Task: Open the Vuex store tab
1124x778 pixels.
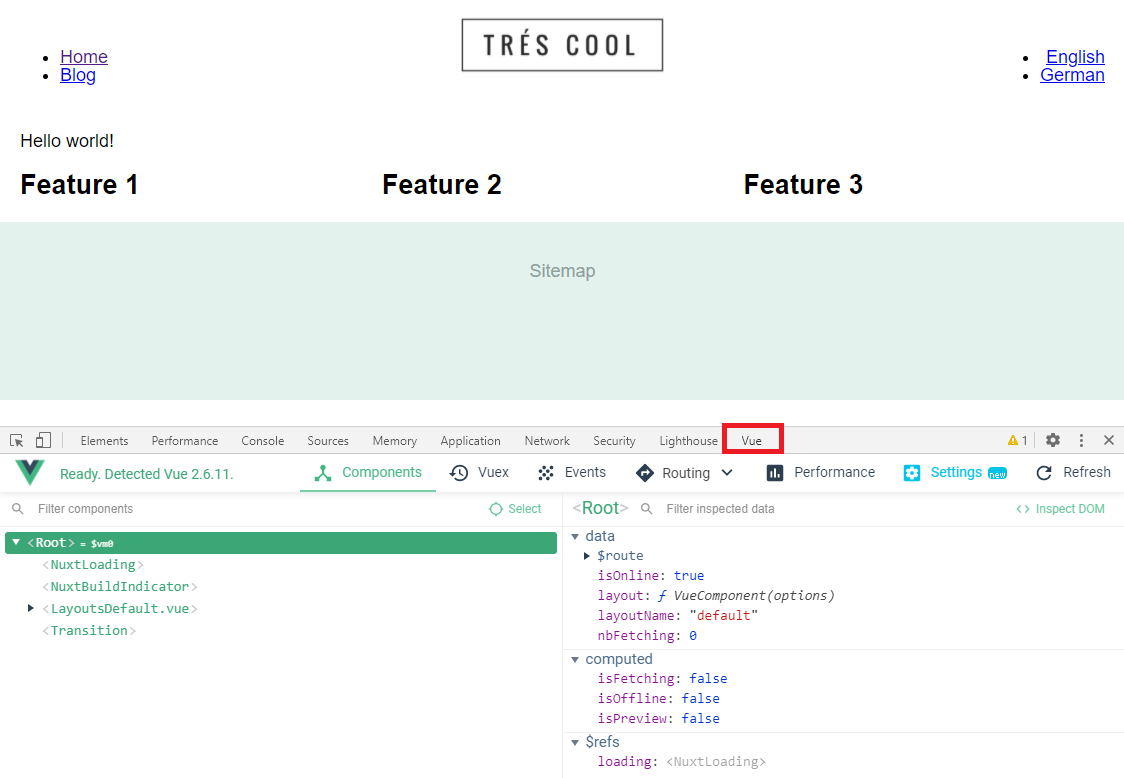Action: (x=480, y=472)
